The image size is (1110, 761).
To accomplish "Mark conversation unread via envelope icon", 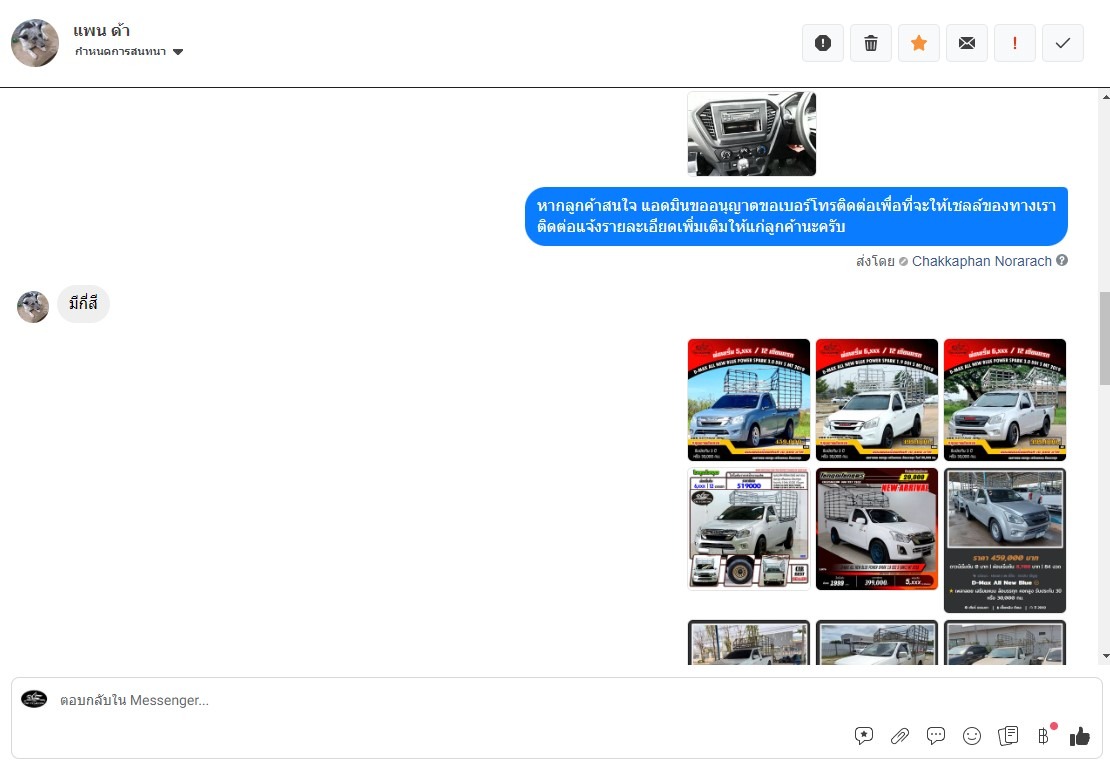I will pos(967,43).
